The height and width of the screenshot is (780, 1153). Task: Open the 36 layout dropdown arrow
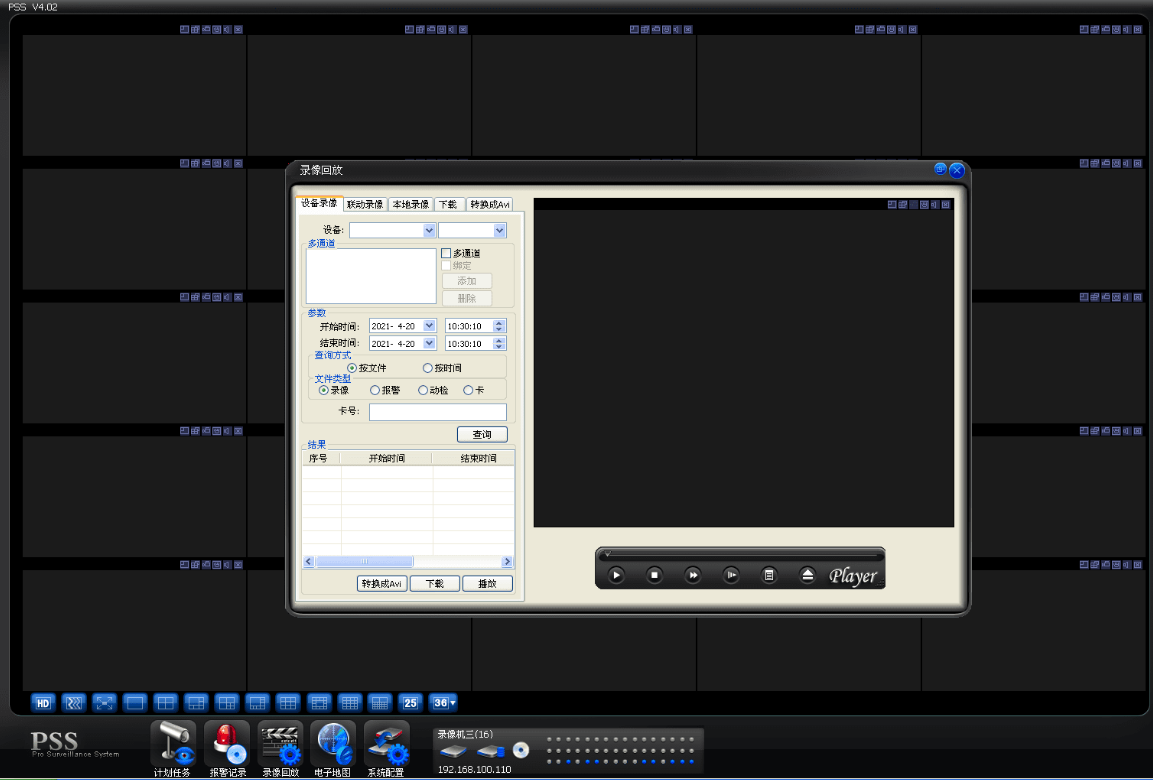coord(451,703)
